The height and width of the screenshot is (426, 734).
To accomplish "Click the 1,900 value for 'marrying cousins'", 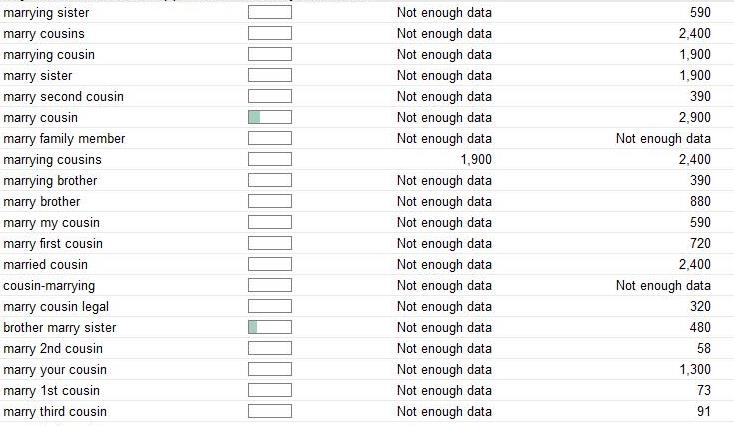I will 476,160.
